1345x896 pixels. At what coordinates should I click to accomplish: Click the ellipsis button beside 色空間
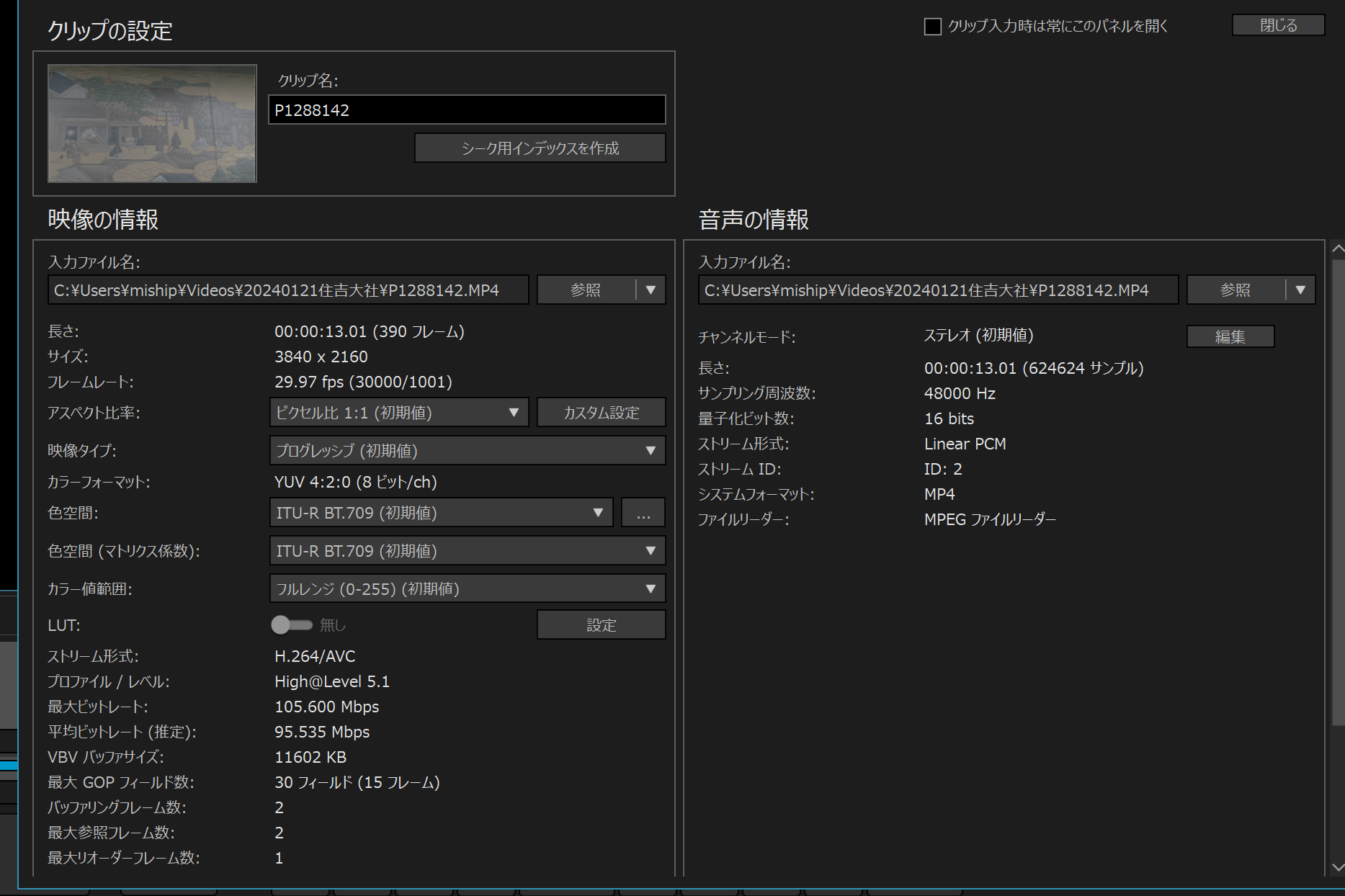tap(643, 513)
